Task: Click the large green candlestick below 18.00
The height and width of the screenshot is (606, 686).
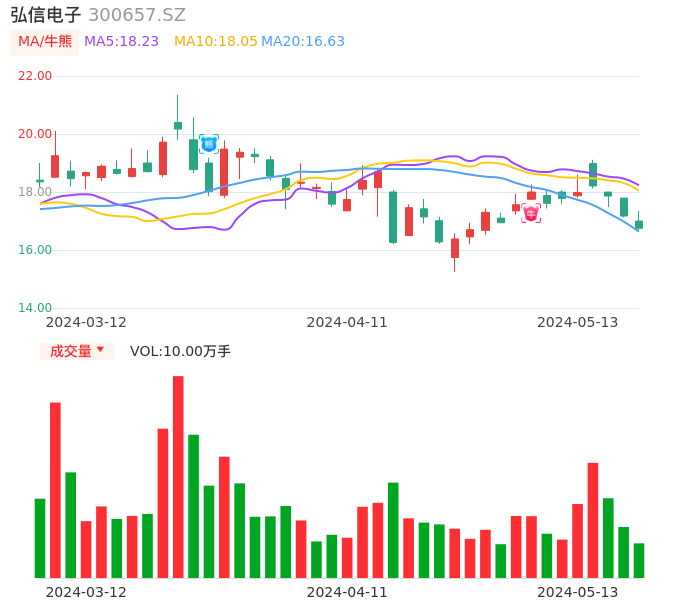Action: coord(393,217)
